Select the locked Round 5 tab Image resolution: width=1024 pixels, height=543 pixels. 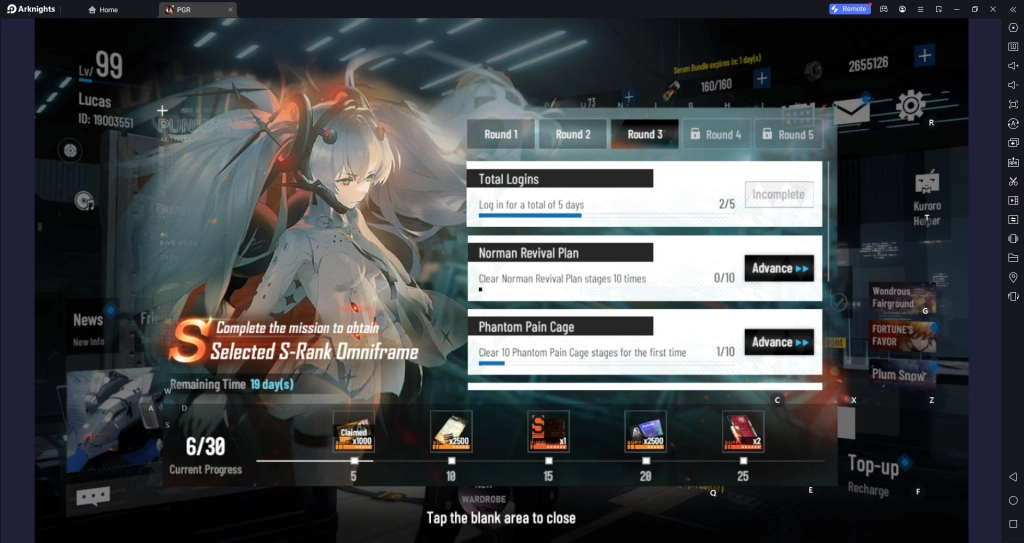point(788,134)
